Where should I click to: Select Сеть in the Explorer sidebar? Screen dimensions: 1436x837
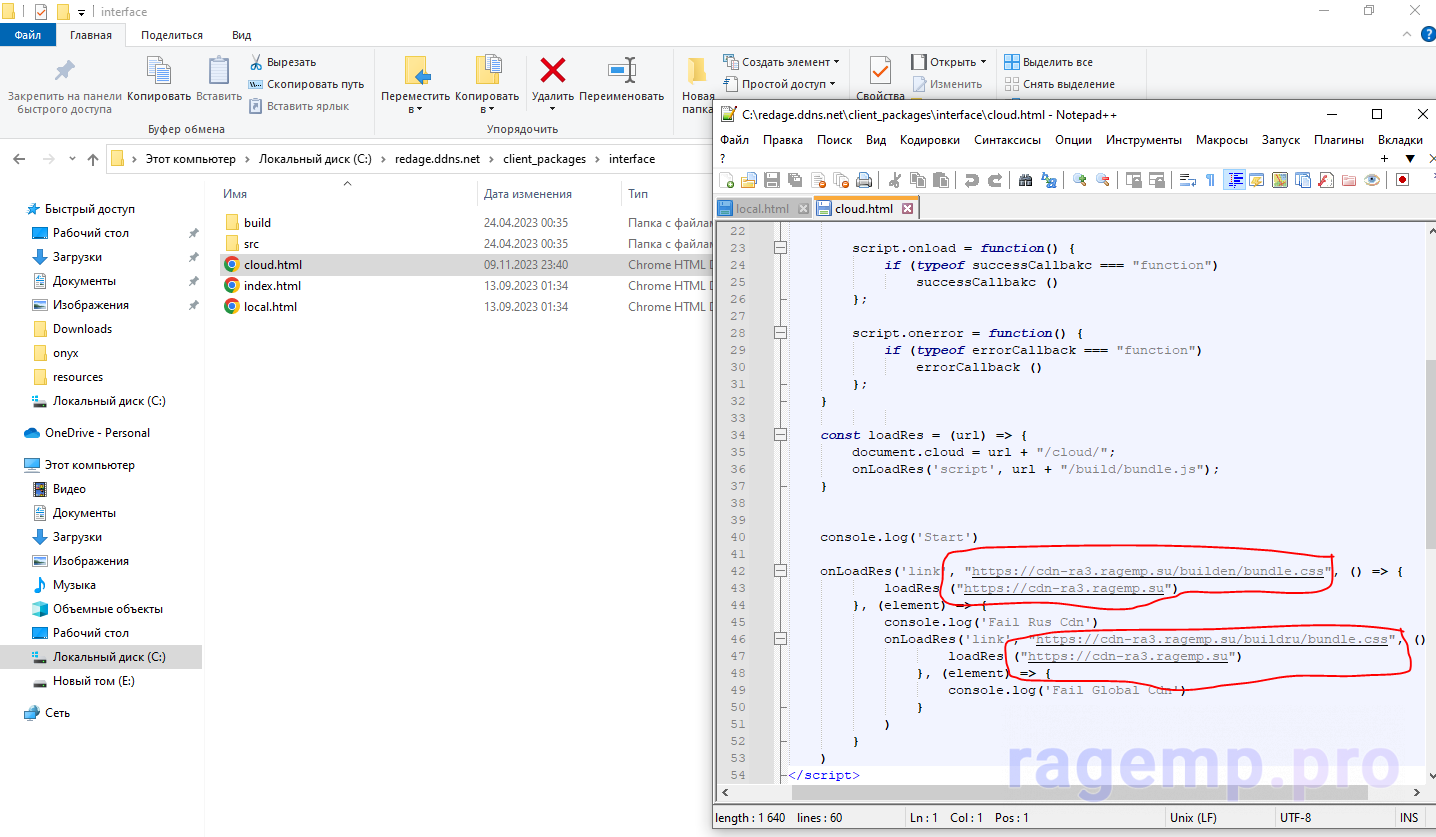(x=57, y=713)
